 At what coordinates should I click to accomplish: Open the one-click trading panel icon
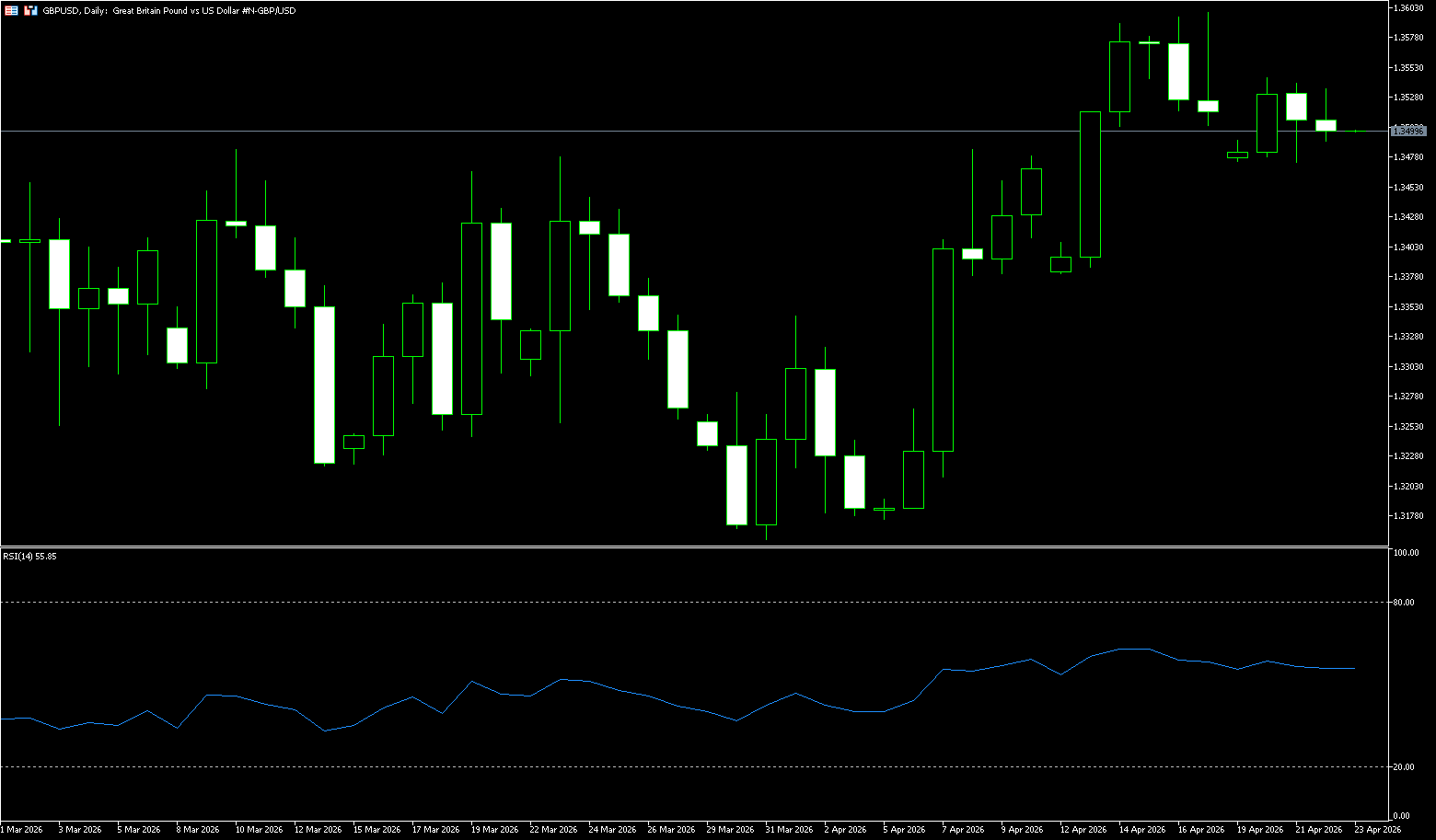[x=30, y=11]
